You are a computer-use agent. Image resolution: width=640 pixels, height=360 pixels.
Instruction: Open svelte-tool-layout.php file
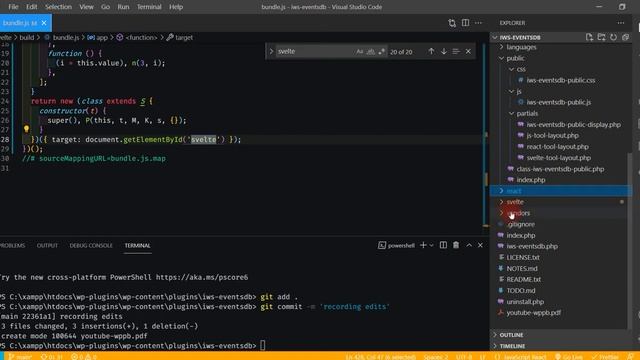(558, 158)
